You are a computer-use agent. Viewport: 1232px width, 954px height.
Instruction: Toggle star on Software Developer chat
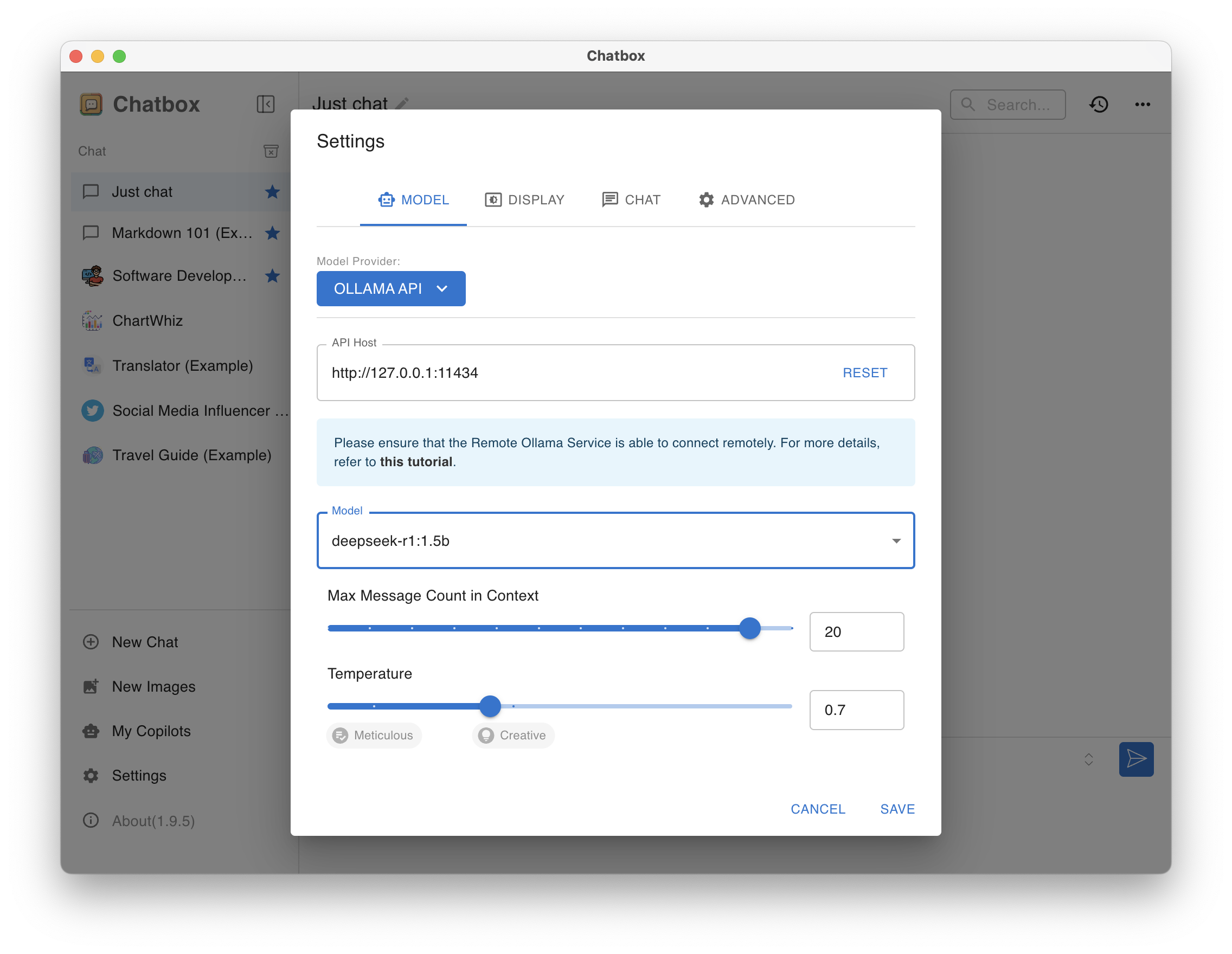[x=272, y=276]
